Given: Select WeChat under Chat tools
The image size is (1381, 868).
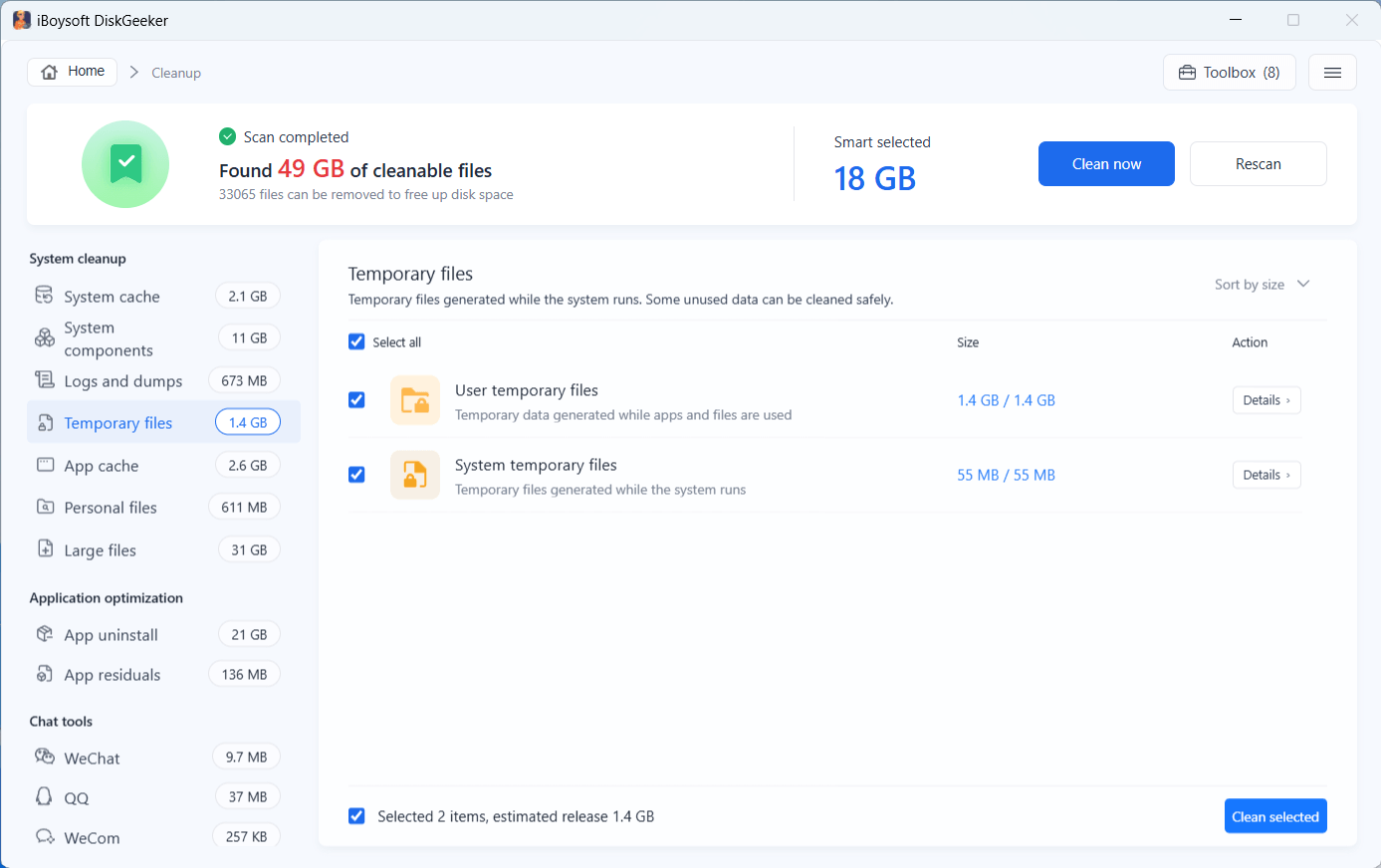Looking at the screenshot, I should [163, 757].
